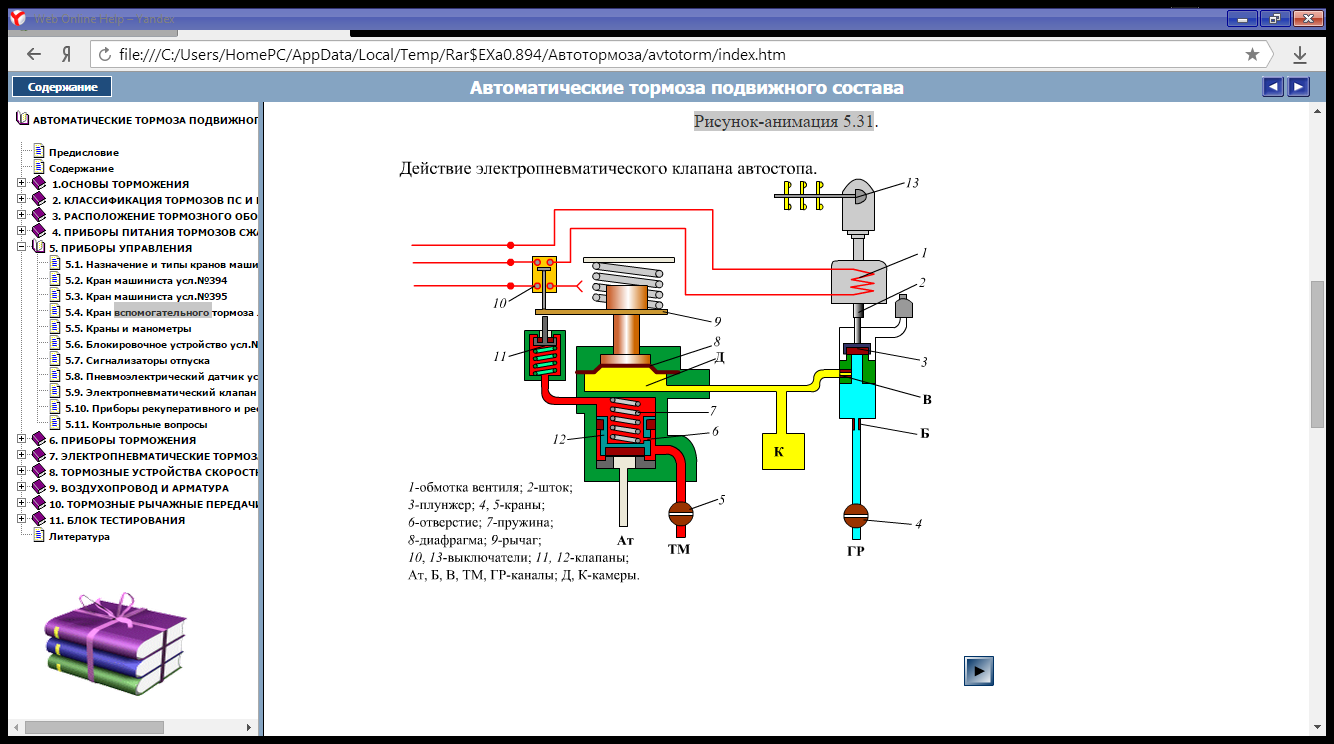Expand 4. ПРИБОРЫ ПИТАНИЯ ТОРМОЗОВ node
The image size is (1334, 744).
coord(22,232)
